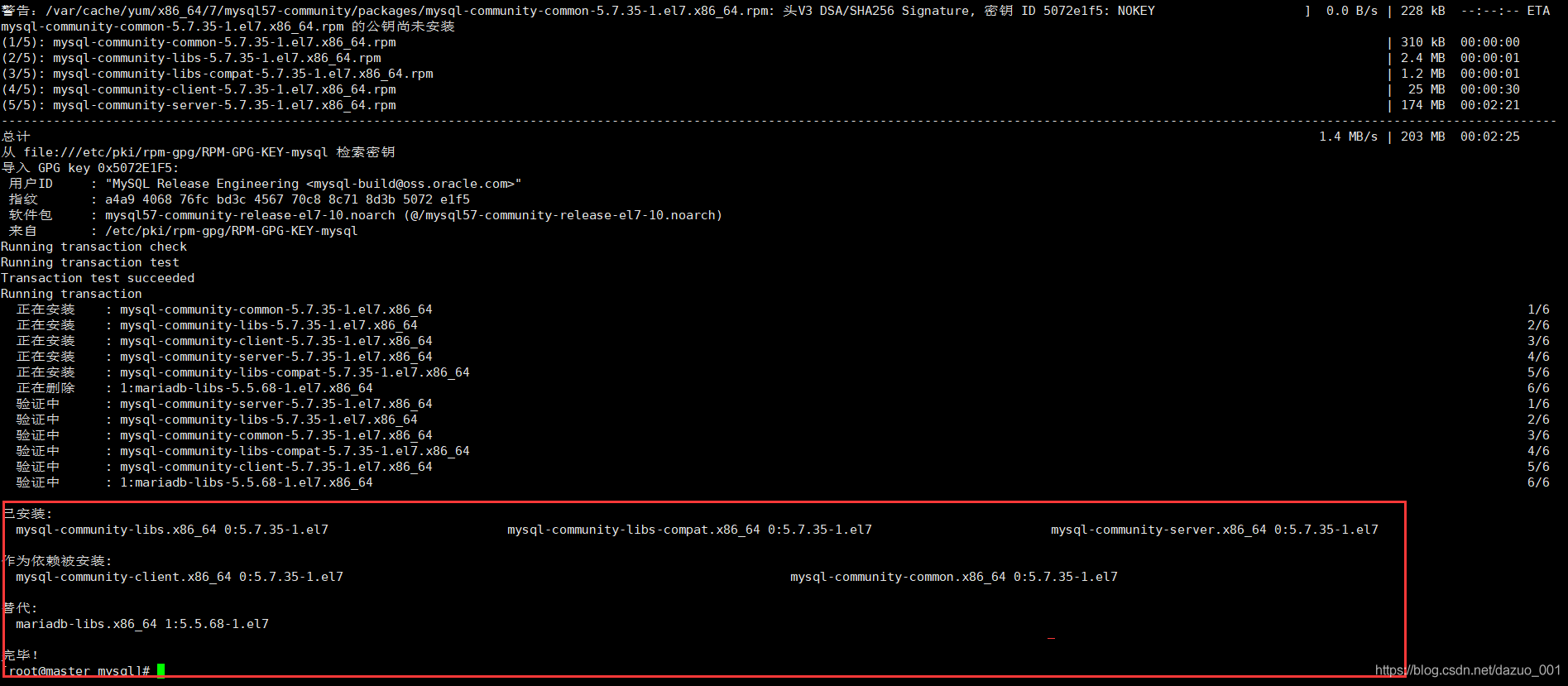Select the (5/5) mysql-community-server rpm line
This screenshot has height=686, width=1568.
point(760,105)
